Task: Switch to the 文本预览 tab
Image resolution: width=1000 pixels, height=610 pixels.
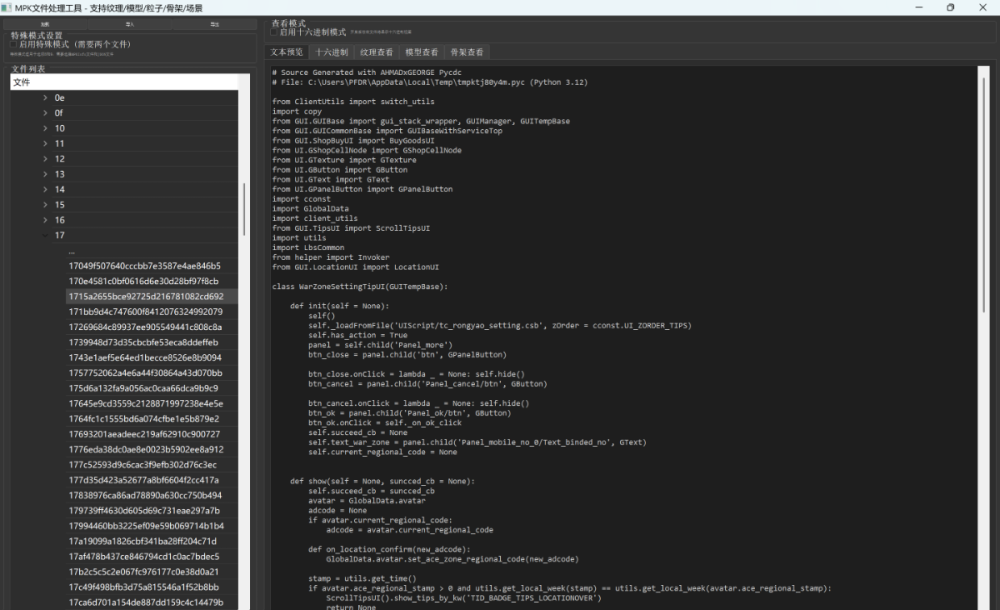Action: pos(286,52)
